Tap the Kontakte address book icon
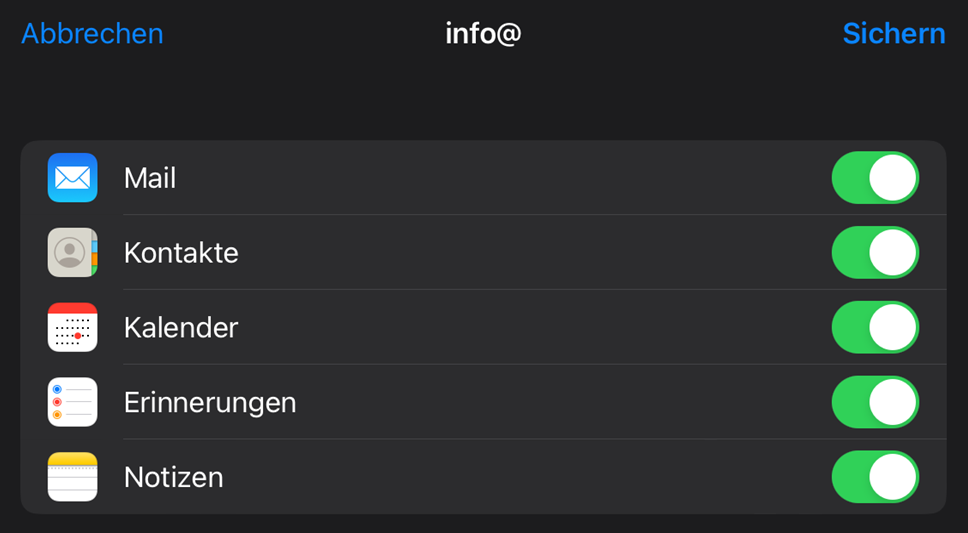 coord(72,253)
